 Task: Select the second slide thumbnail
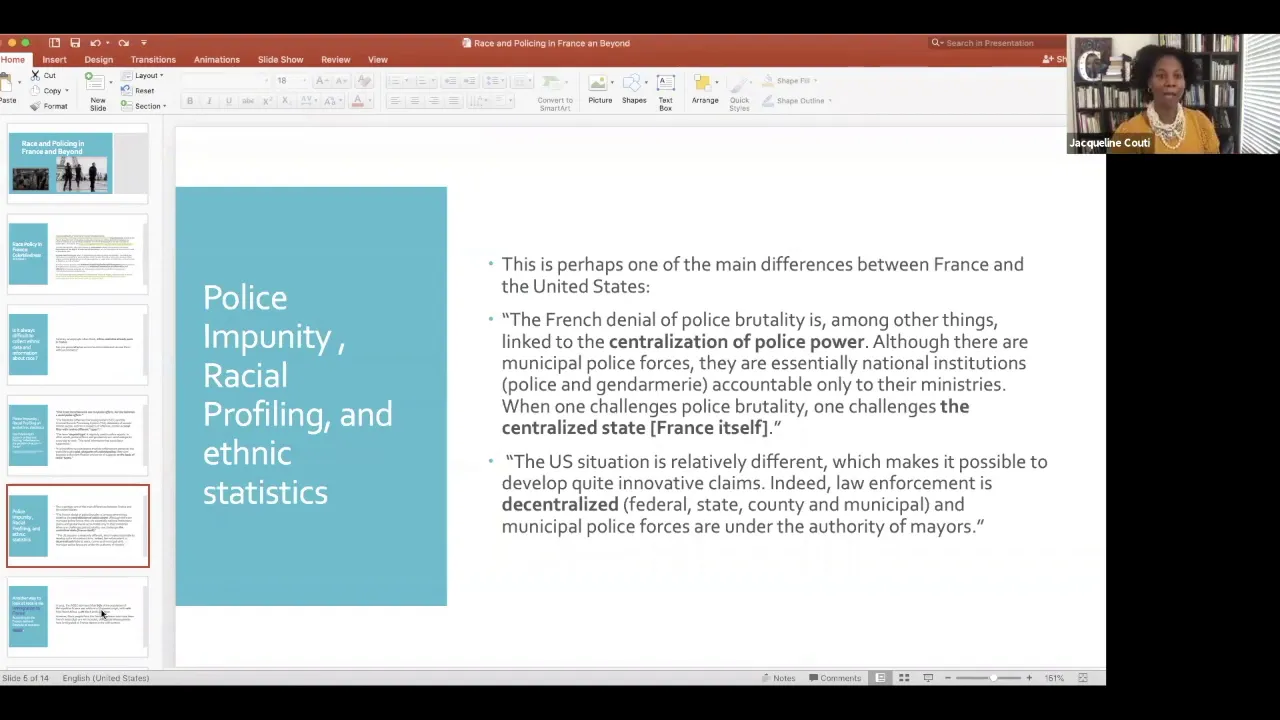[77, 254]
